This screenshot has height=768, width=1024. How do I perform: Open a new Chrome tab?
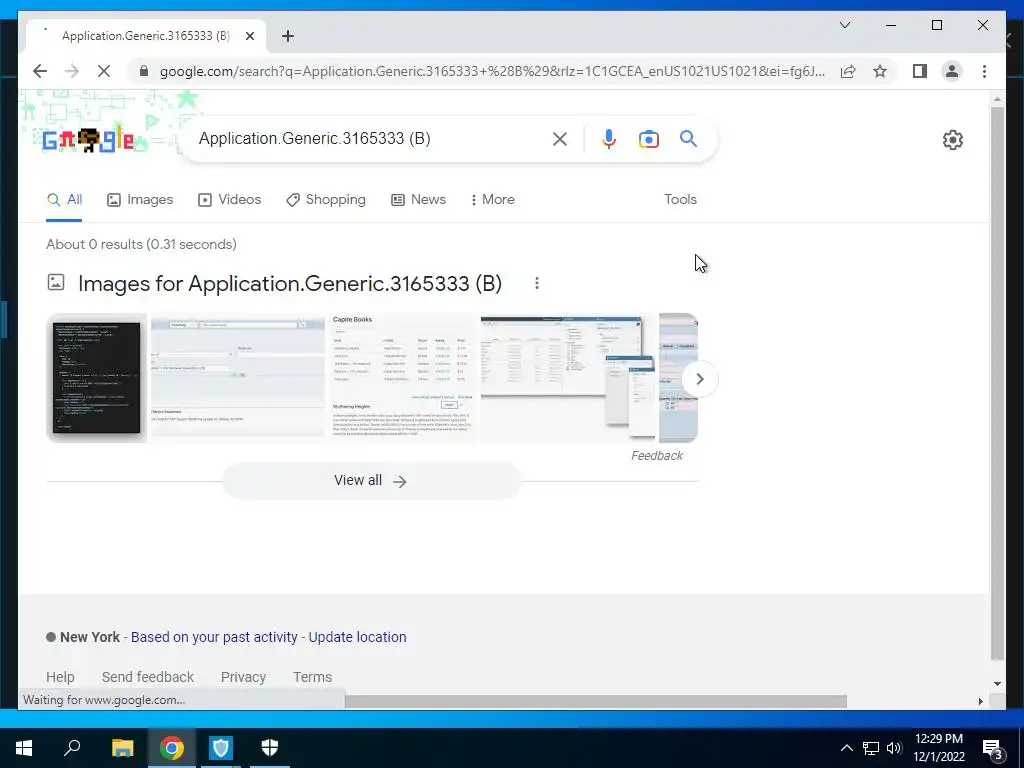point(287,36)
